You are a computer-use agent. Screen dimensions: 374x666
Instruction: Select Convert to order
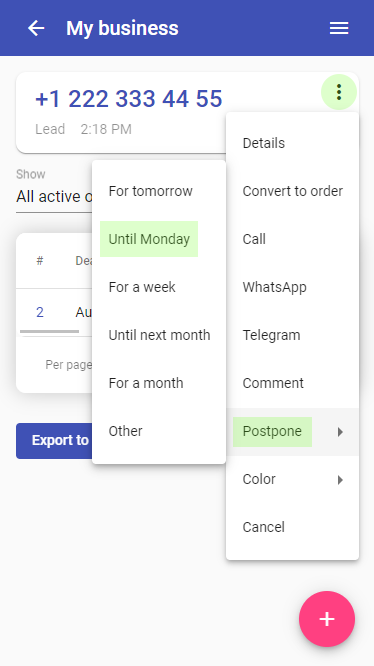tap(292, 191)
